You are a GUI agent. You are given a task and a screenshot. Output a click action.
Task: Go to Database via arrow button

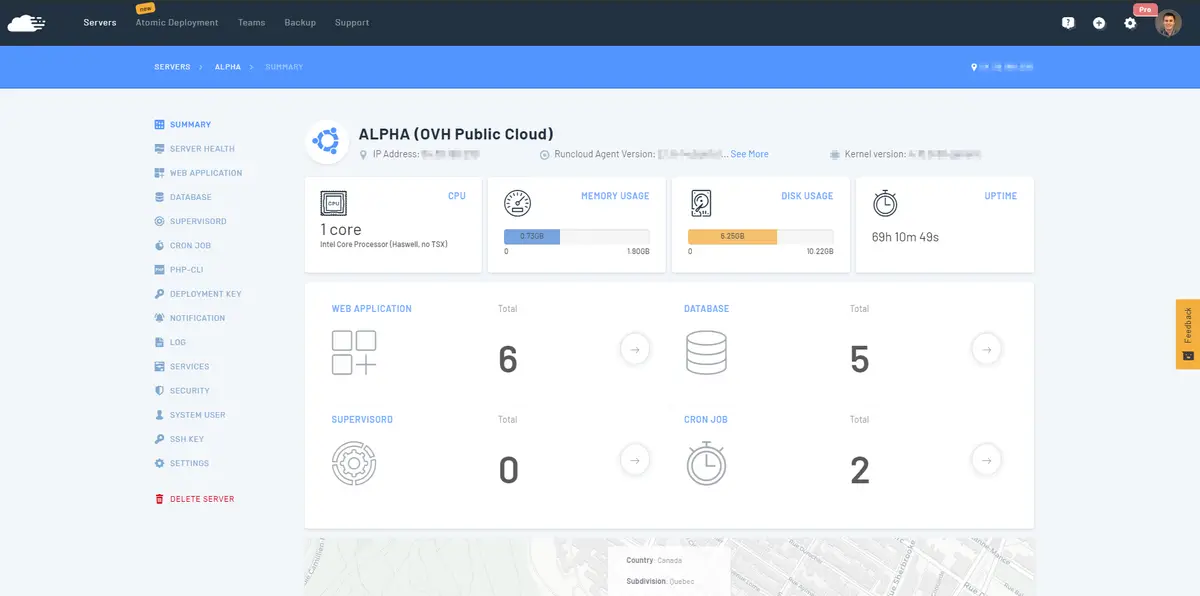[987, 349]
